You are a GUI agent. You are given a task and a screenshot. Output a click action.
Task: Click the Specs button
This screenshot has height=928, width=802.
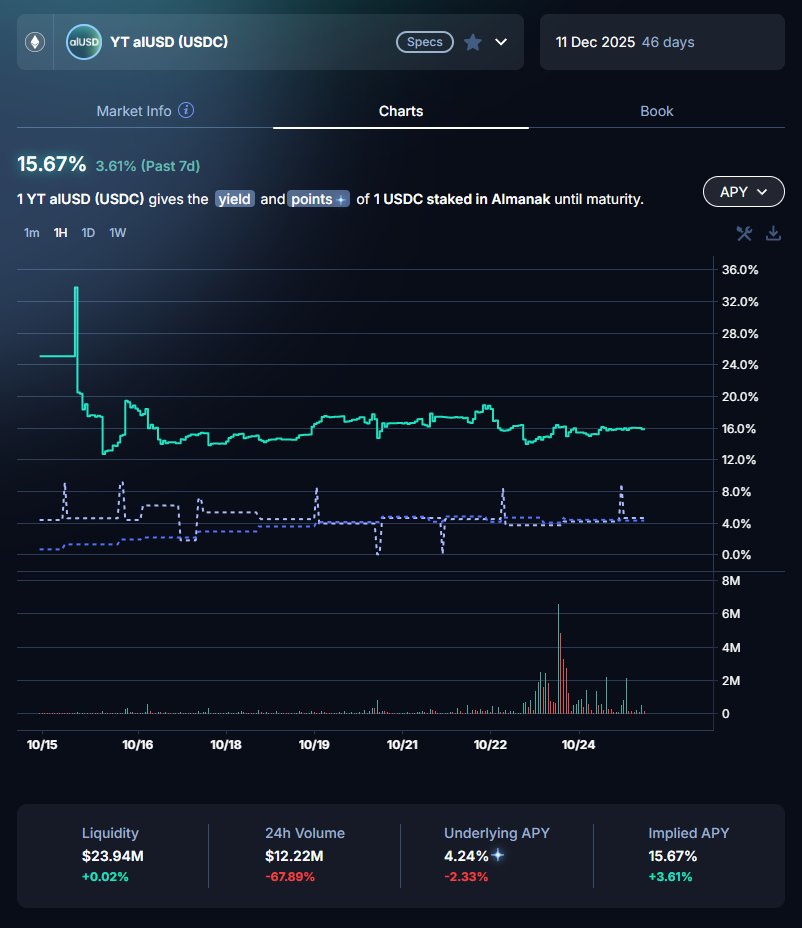pyautogui.click(x=426, y=42)
